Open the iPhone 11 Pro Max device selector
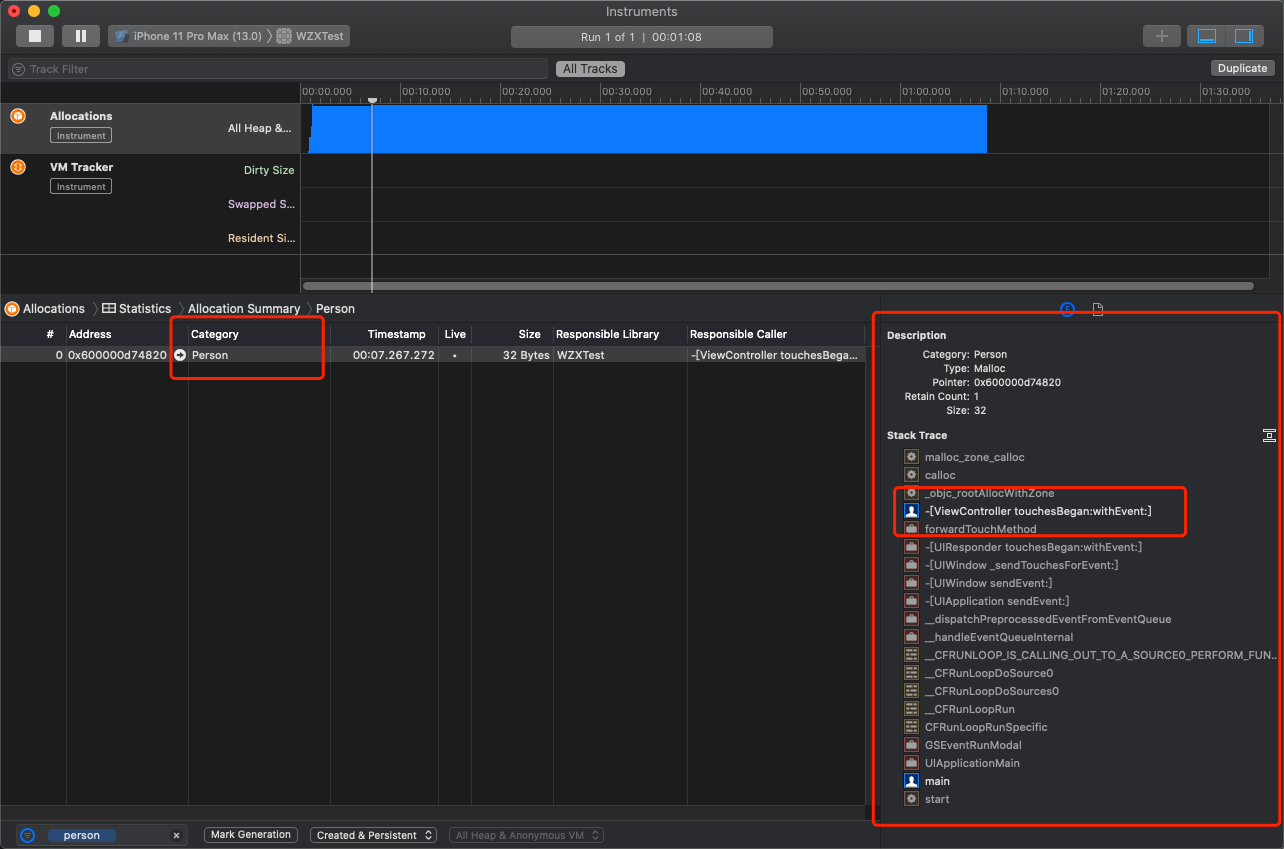 coord(188,36)
